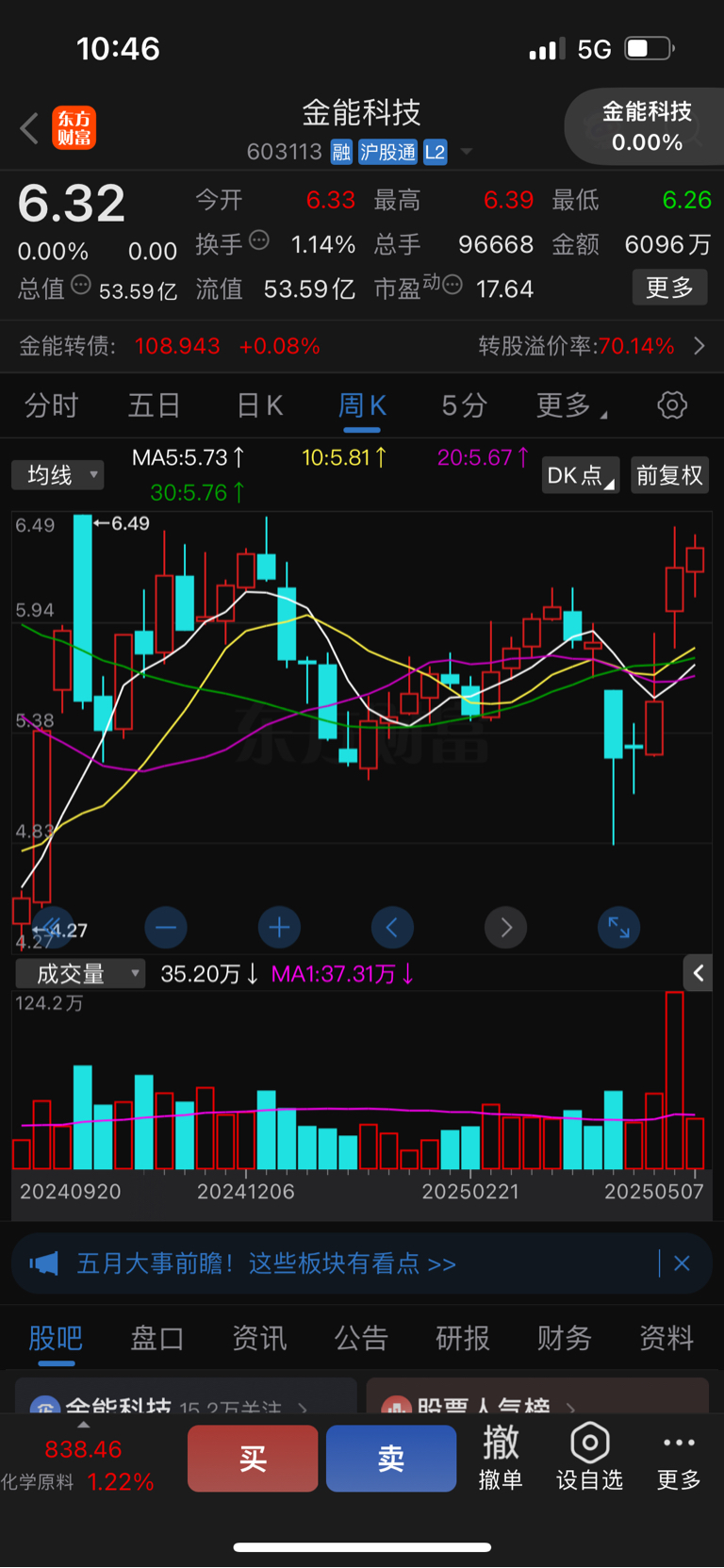The width and height of the screenshot is (724, 1568).
Task: Tap the last red candlestick on chart
Action: [696, 559]
